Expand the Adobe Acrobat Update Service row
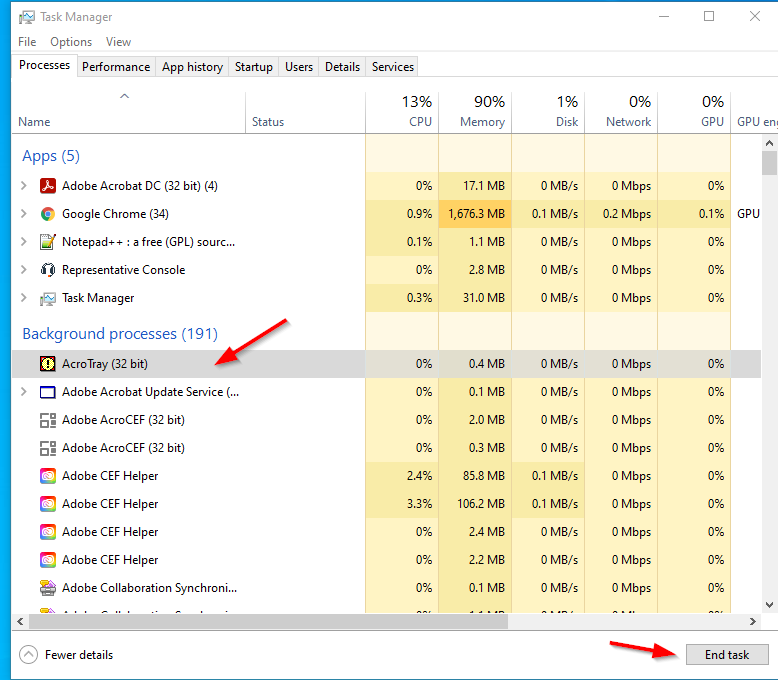The width and height of the screenshot is (778, 680). (x=24, y=392)
